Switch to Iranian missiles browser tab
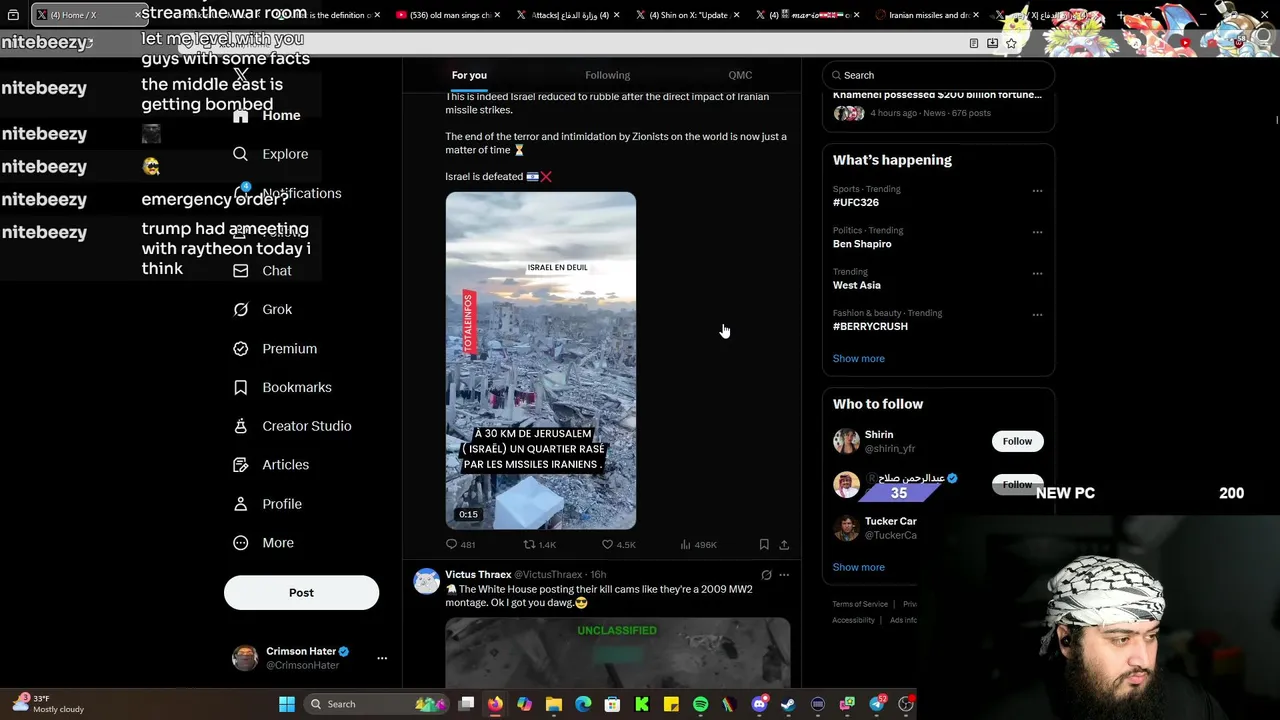The width and height of the screenshot is (1280, 720). pyautogui.click(x=928, y=15)
